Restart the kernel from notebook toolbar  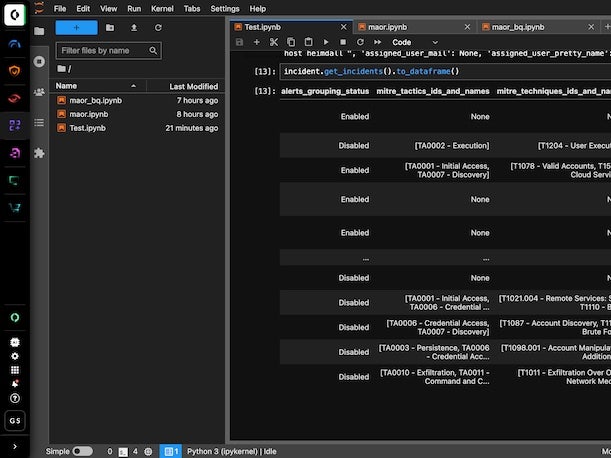click(359, 42)
